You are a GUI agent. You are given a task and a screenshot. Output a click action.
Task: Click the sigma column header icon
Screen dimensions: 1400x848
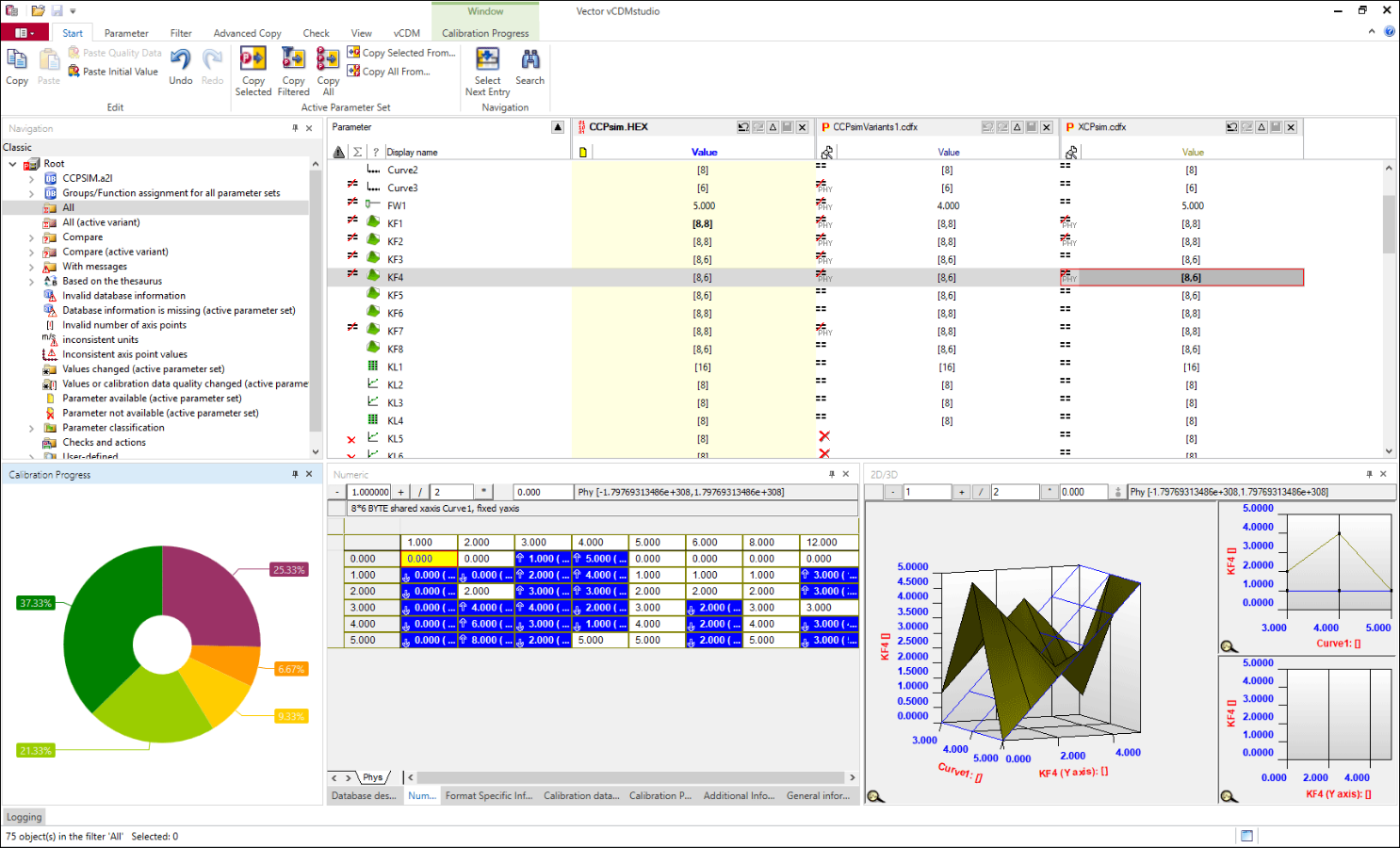pos(358,152)
